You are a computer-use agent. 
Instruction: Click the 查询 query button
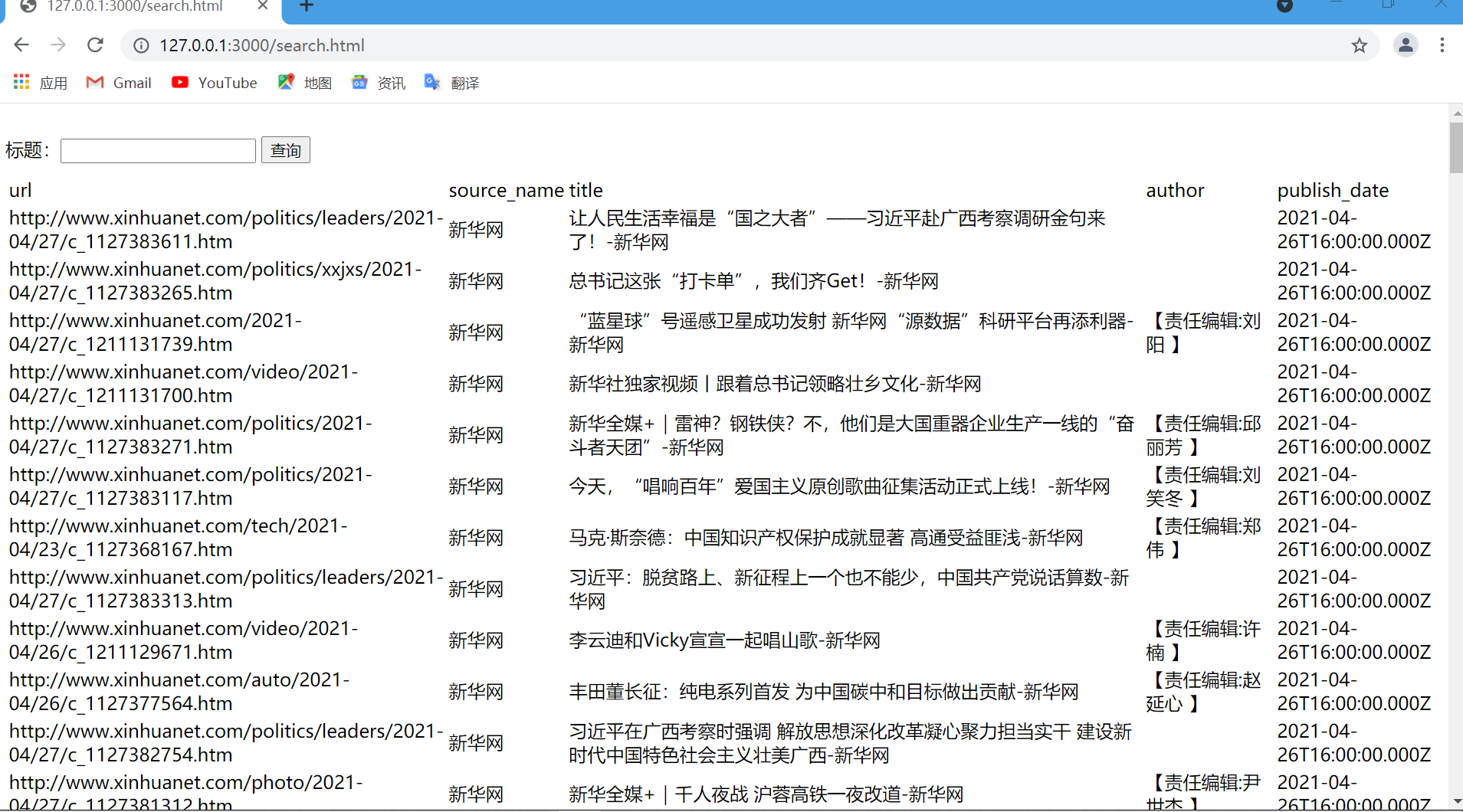click(x=286, y=150)
